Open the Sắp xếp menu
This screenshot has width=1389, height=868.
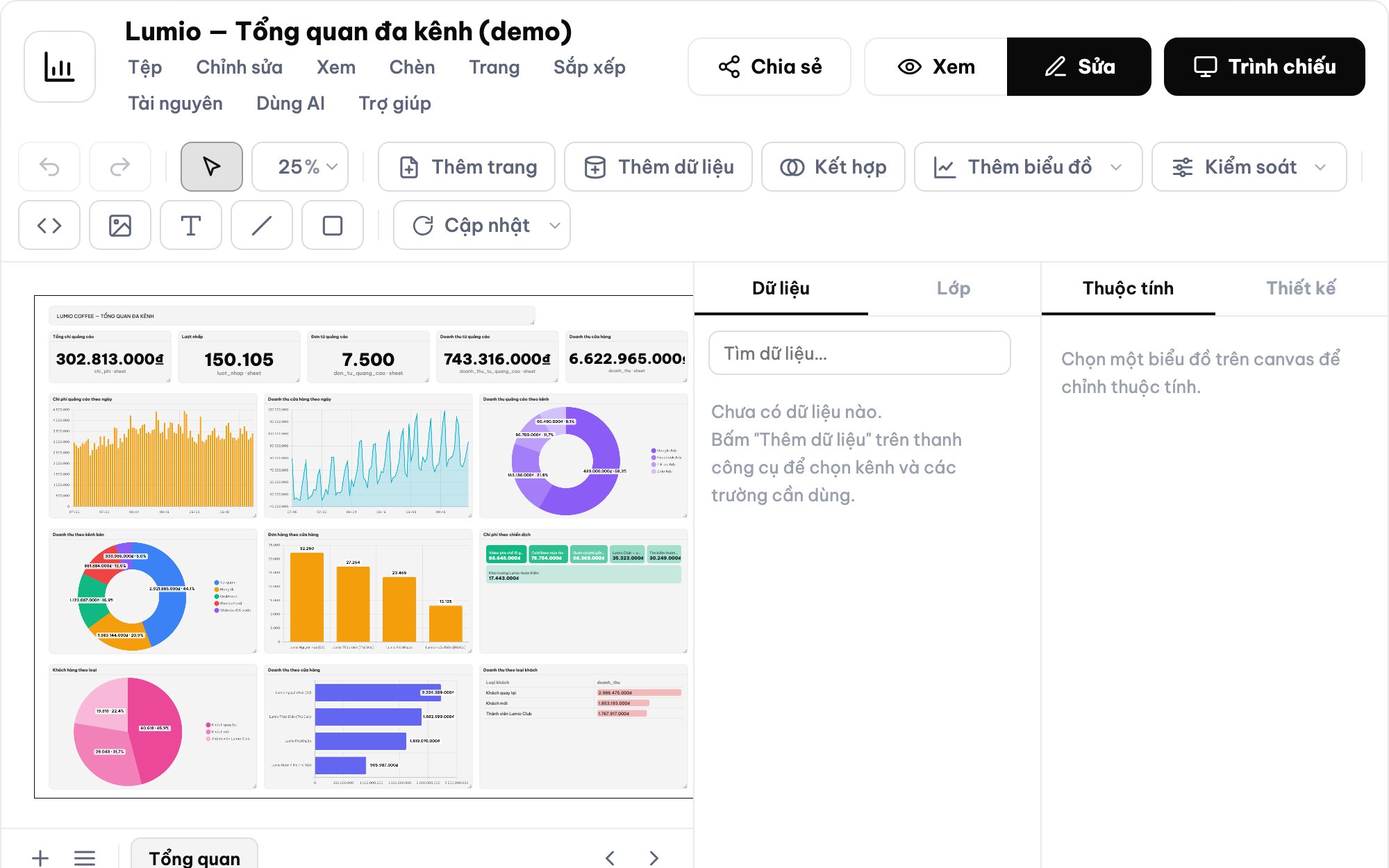pos(589,67)
